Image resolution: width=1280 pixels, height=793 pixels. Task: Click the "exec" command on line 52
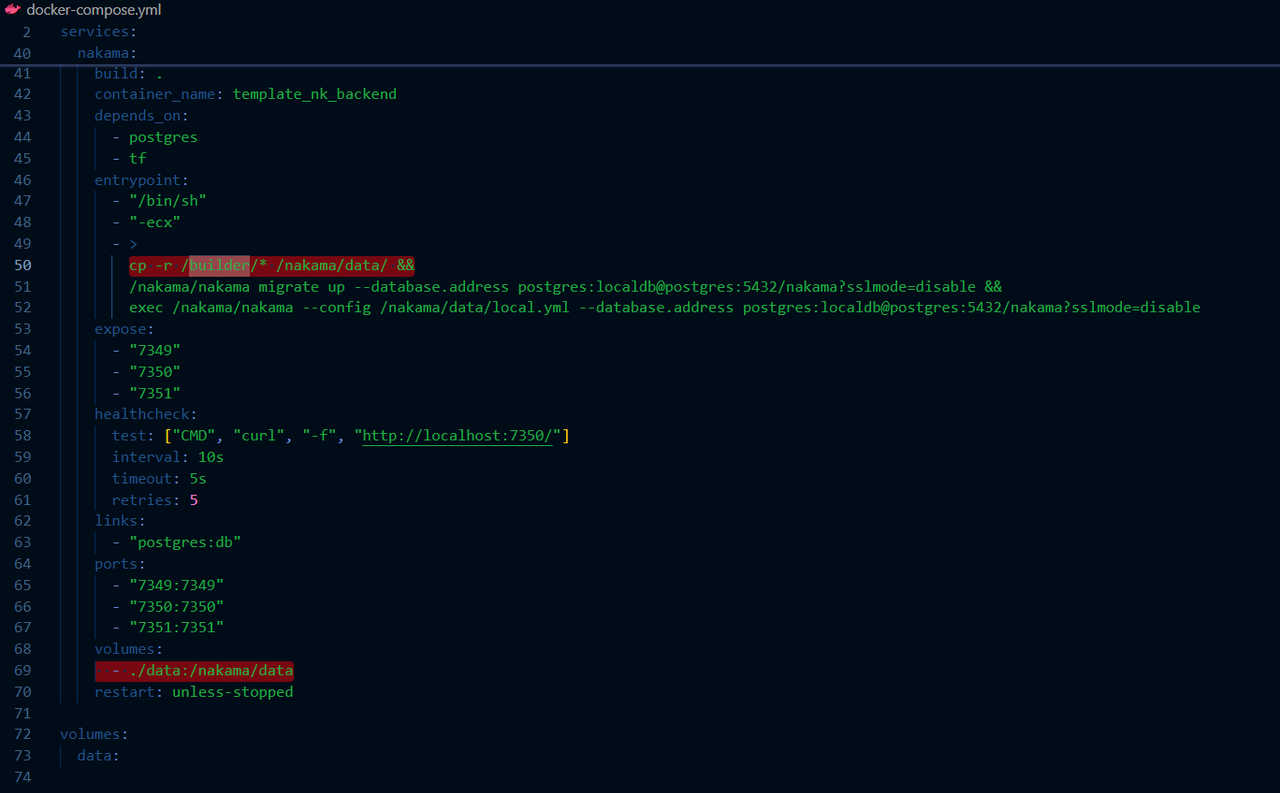[x=146, y=308]
